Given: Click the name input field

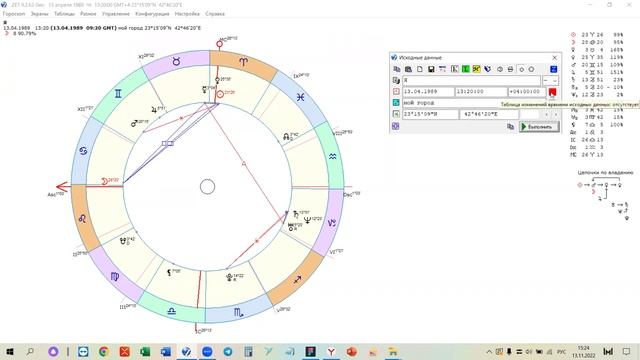Looking at the screenshot, I should tap(471, 80).
